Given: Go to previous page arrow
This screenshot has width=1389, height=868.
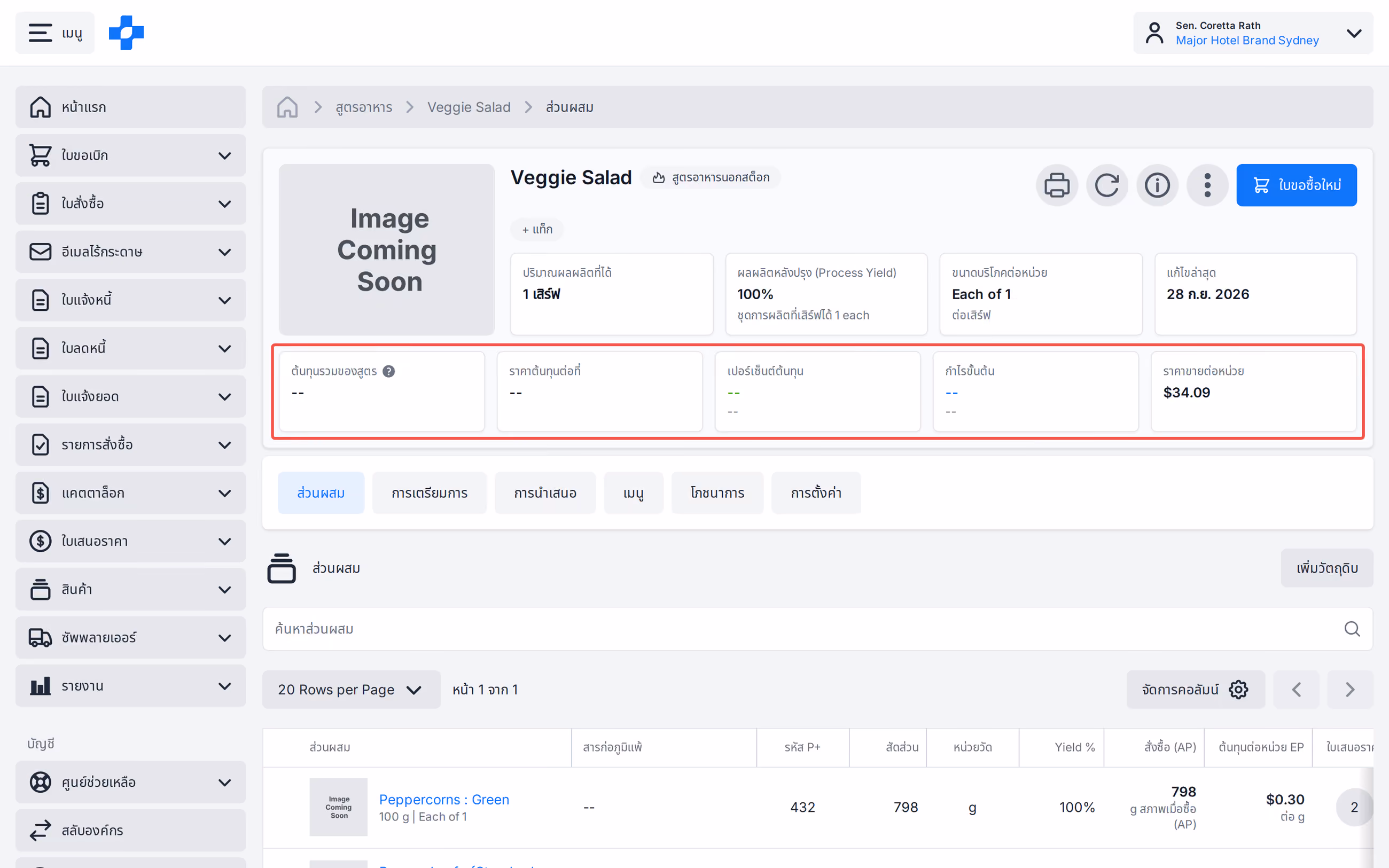Looking at the screenshot, I should pyautogui.click(x=1296, y=690).
